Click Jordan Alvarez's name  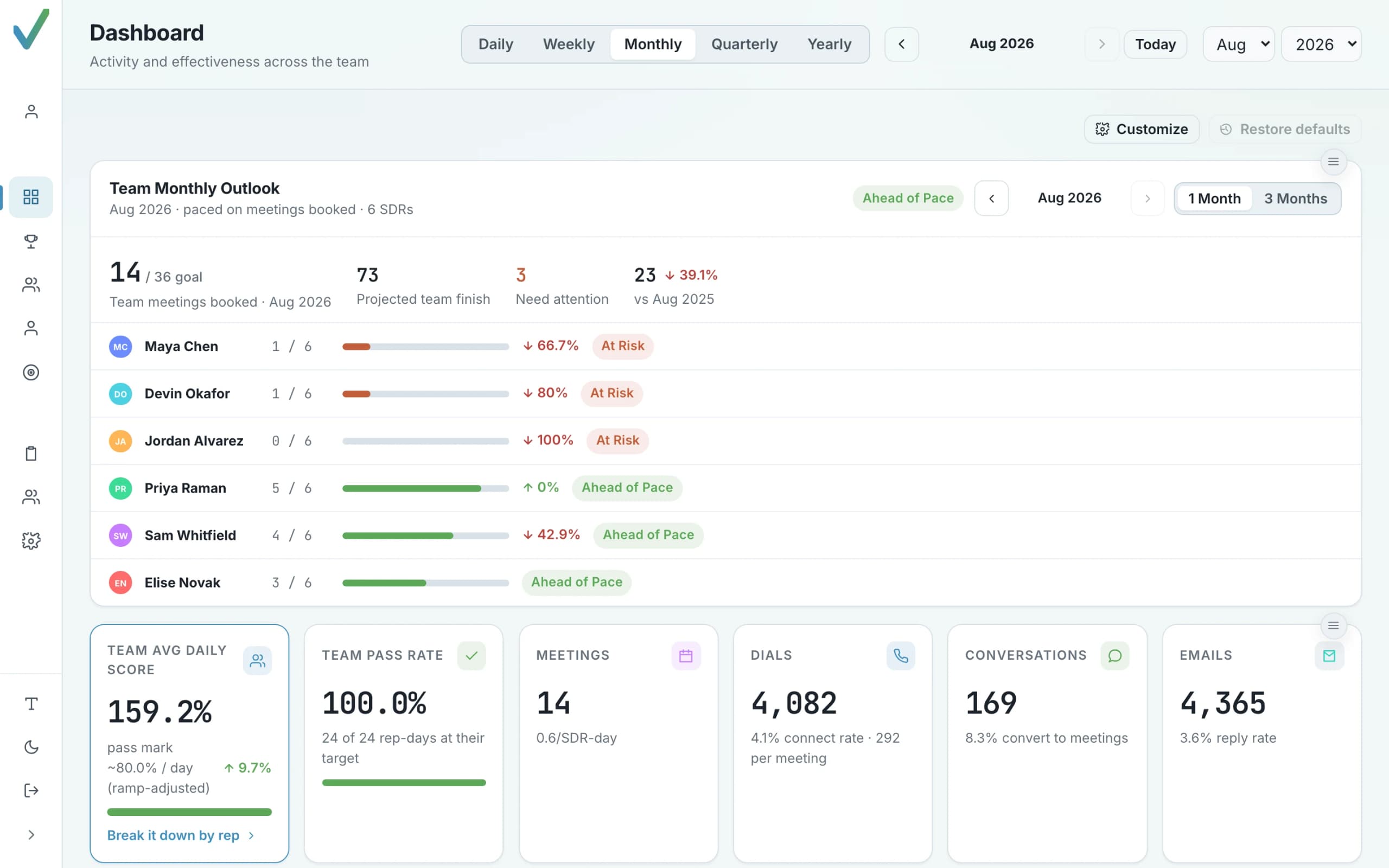tap(194, 441)
